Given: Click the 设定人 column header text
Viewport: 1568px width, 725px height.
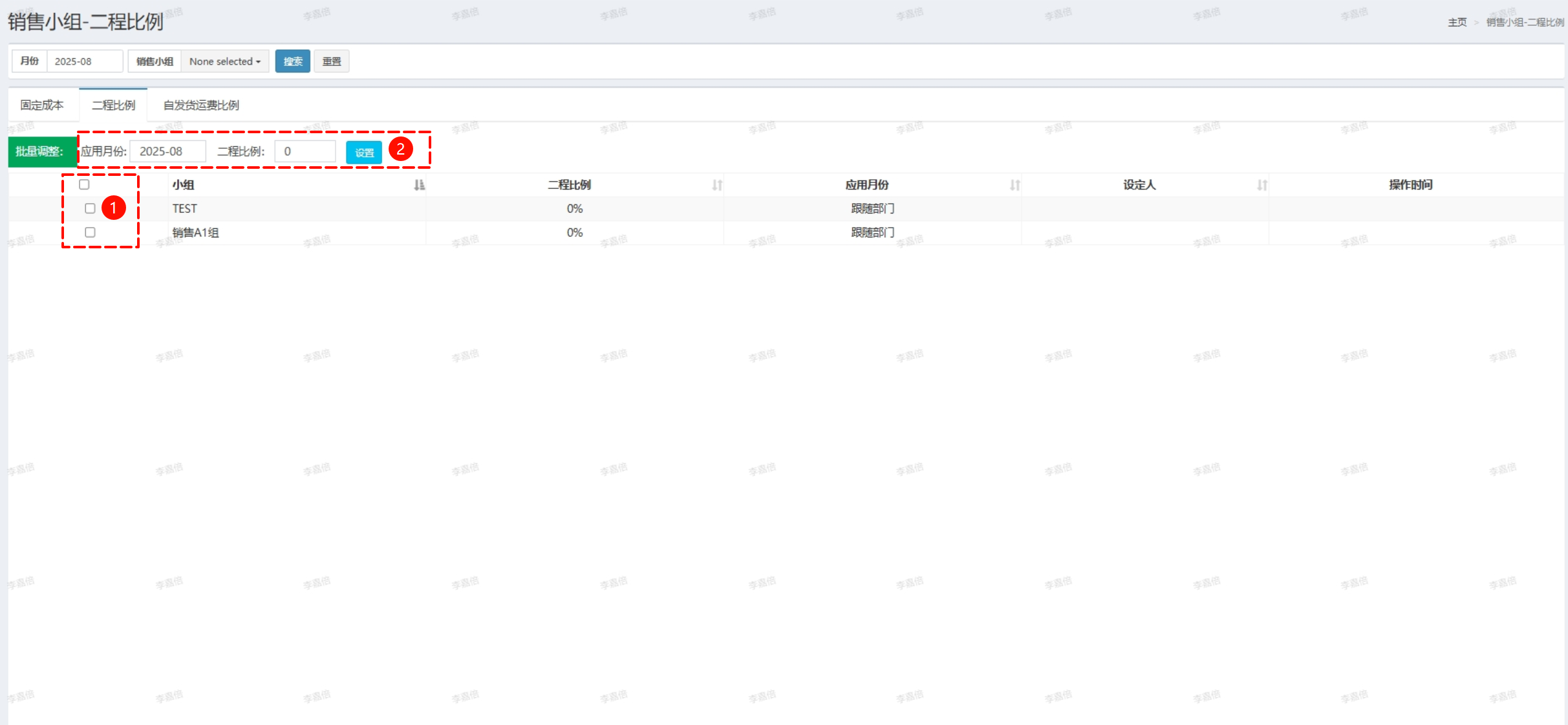Looking at the screenshot, I should 1139,185.
